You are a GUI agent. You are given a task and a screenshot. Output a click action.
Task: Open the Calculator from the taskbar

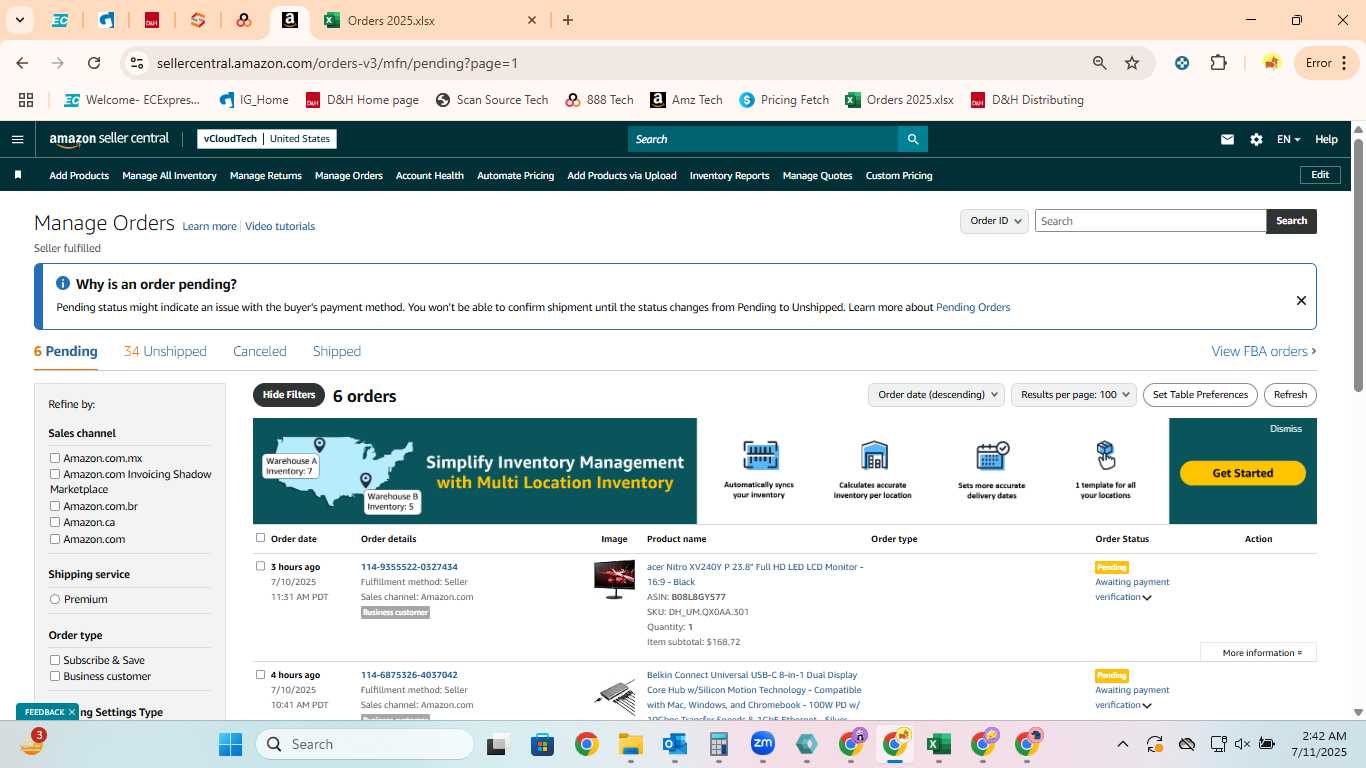[718, 744]
